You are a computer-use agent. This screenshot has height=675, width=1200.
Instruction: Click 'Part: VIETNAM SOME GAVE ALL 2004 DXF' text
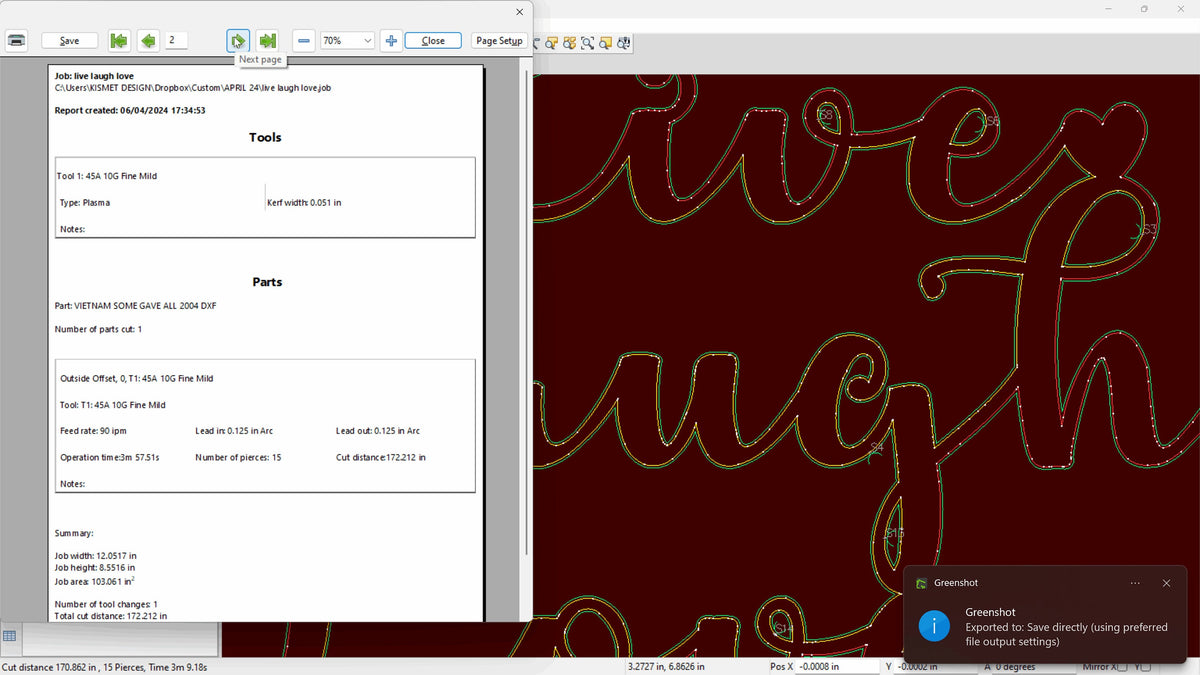pos(136,305)
